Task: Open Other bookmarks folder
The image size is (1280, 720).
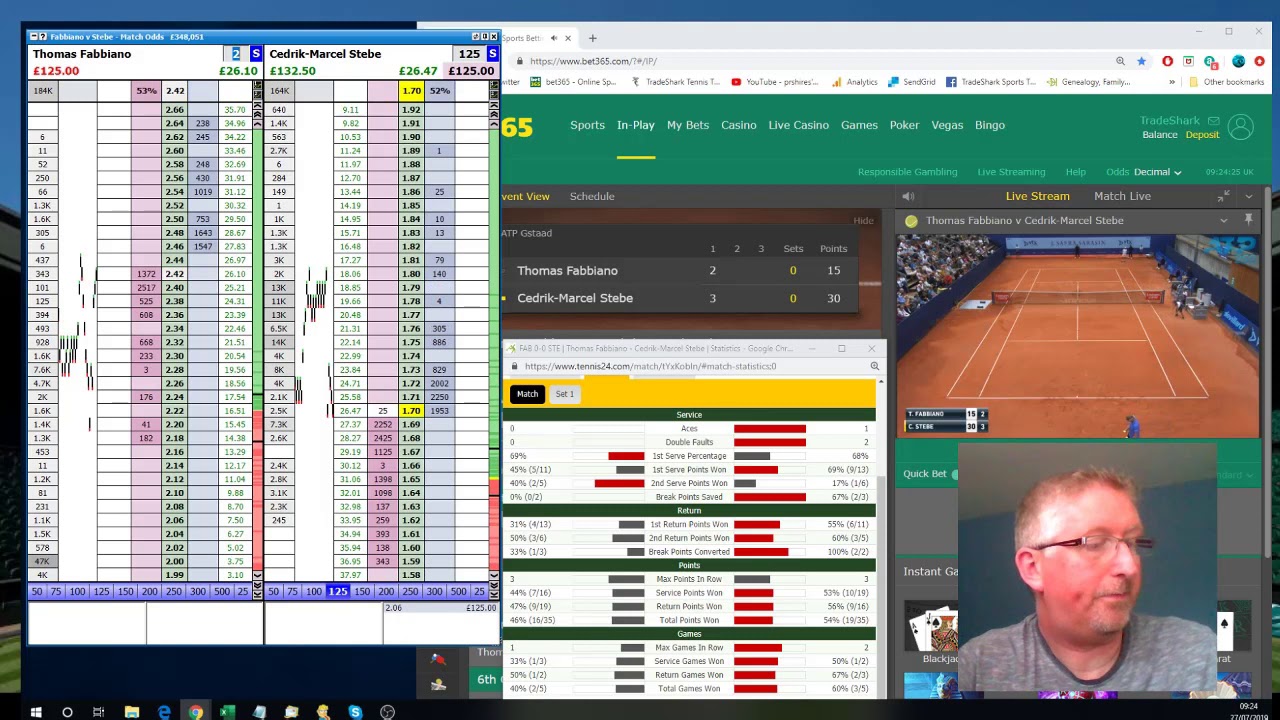Action: (1226, 82)
